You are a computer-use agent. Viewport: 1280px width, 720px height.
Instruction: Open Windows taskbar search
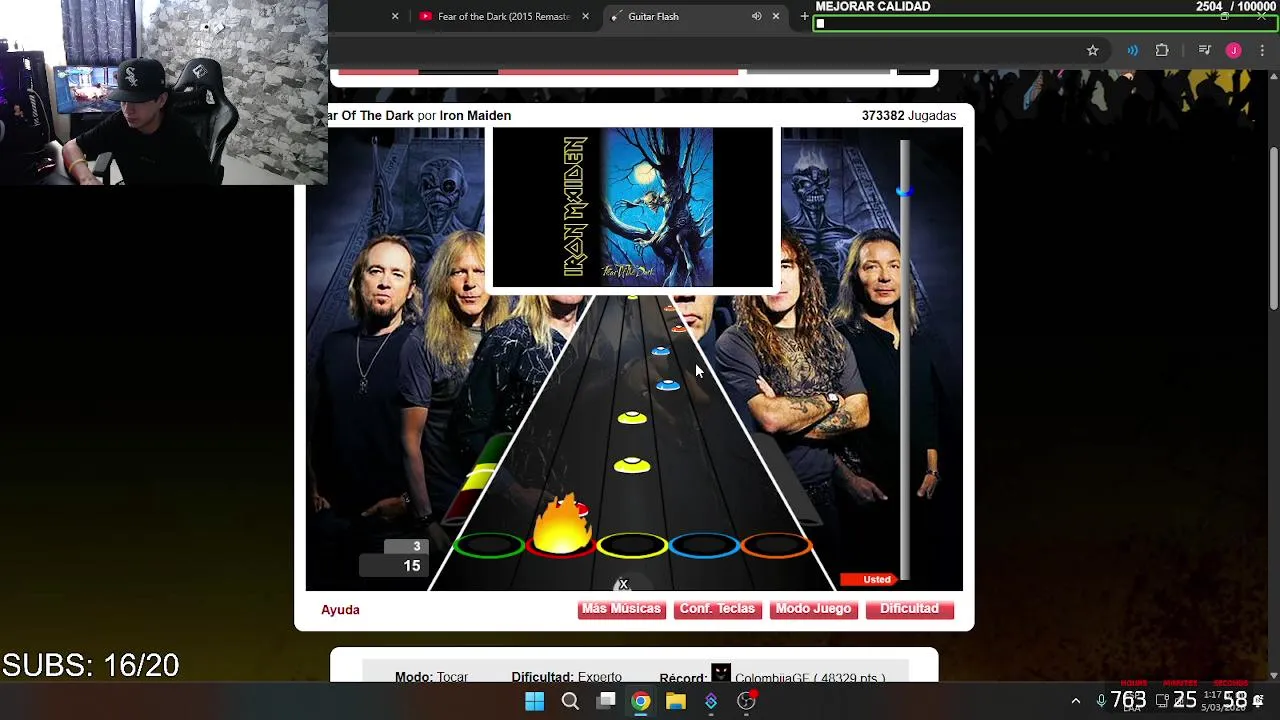(570, 701)
